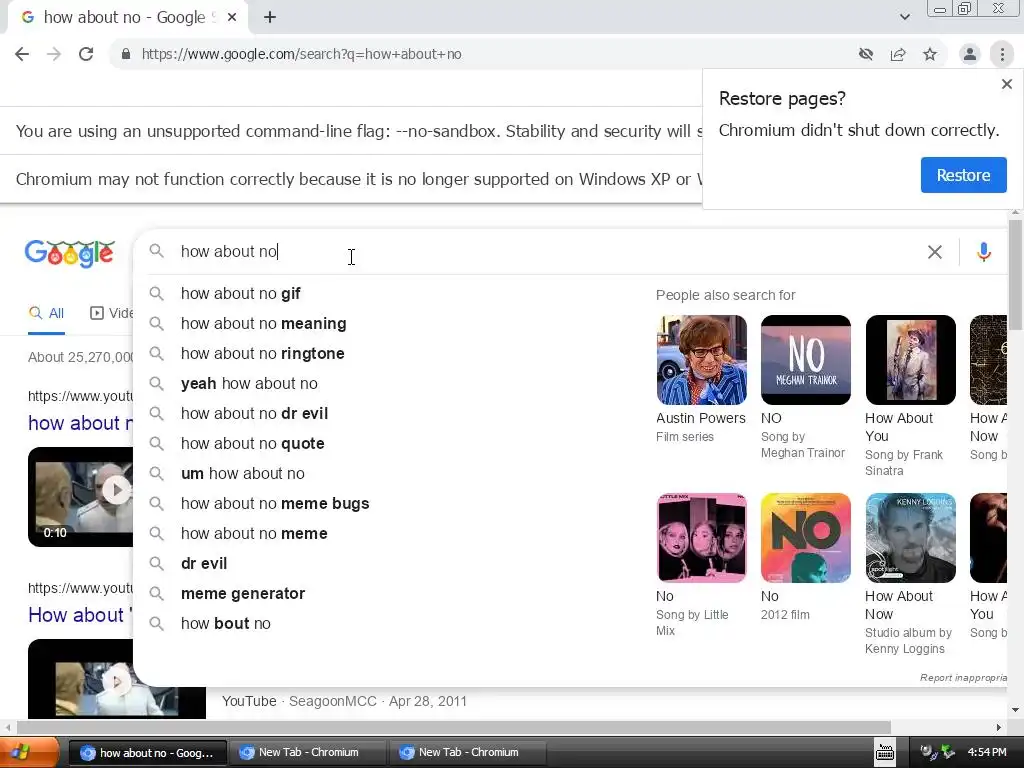
Task: Open the Austin Powers film series thumbnail
Action: pyautogui.click(x=701, y=360)
